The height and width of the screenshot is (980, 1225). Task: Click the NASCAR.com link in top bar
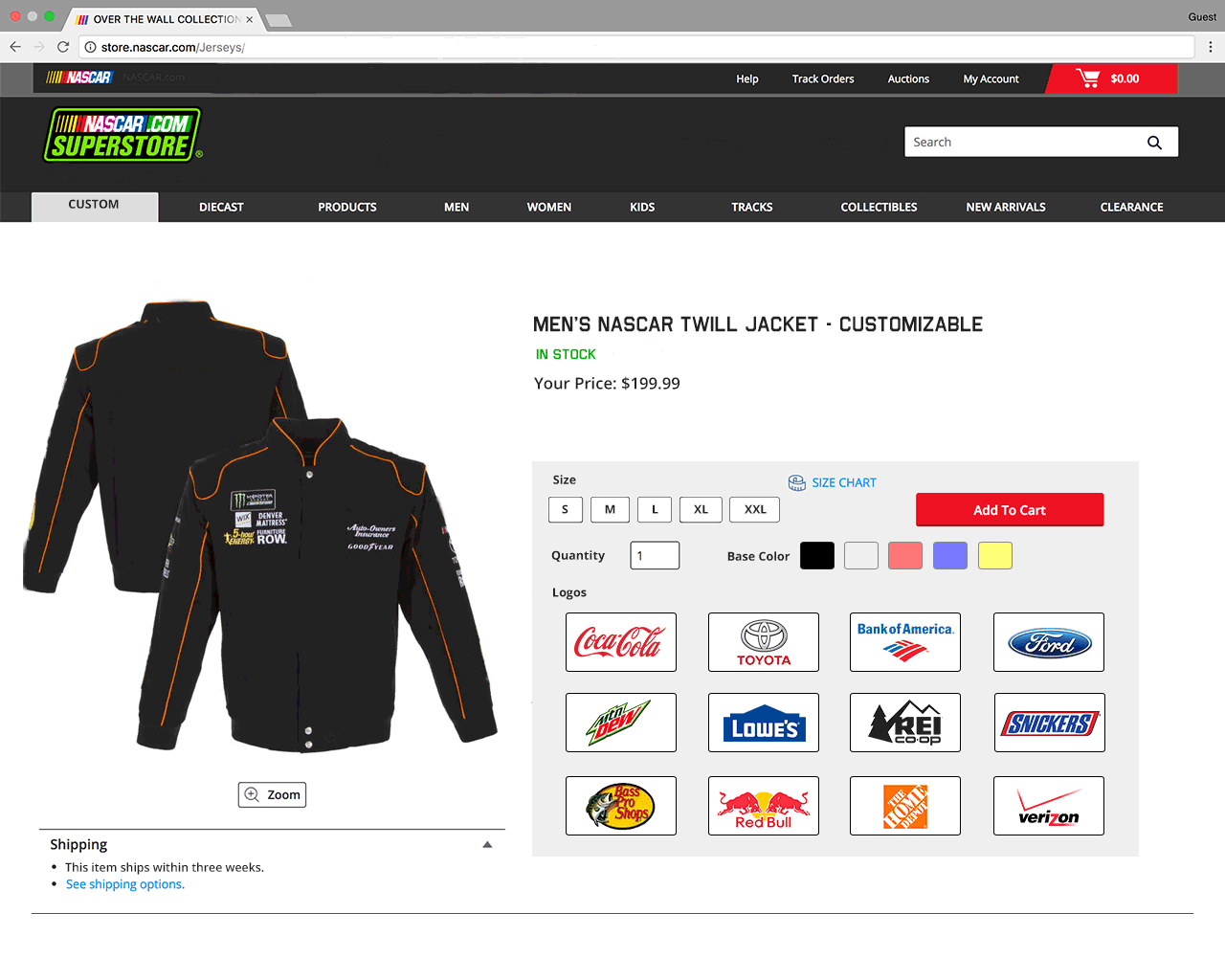153,78
